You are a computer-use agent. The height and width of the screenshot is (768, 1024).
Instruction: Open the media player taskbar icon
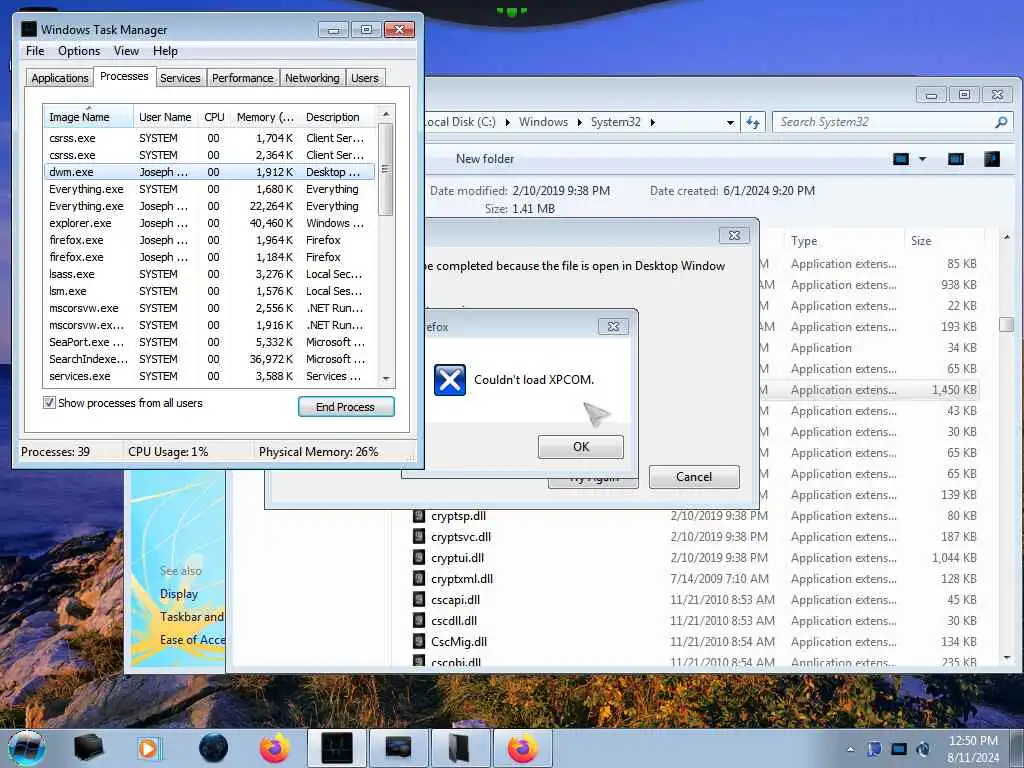click(x=149, y=748)
